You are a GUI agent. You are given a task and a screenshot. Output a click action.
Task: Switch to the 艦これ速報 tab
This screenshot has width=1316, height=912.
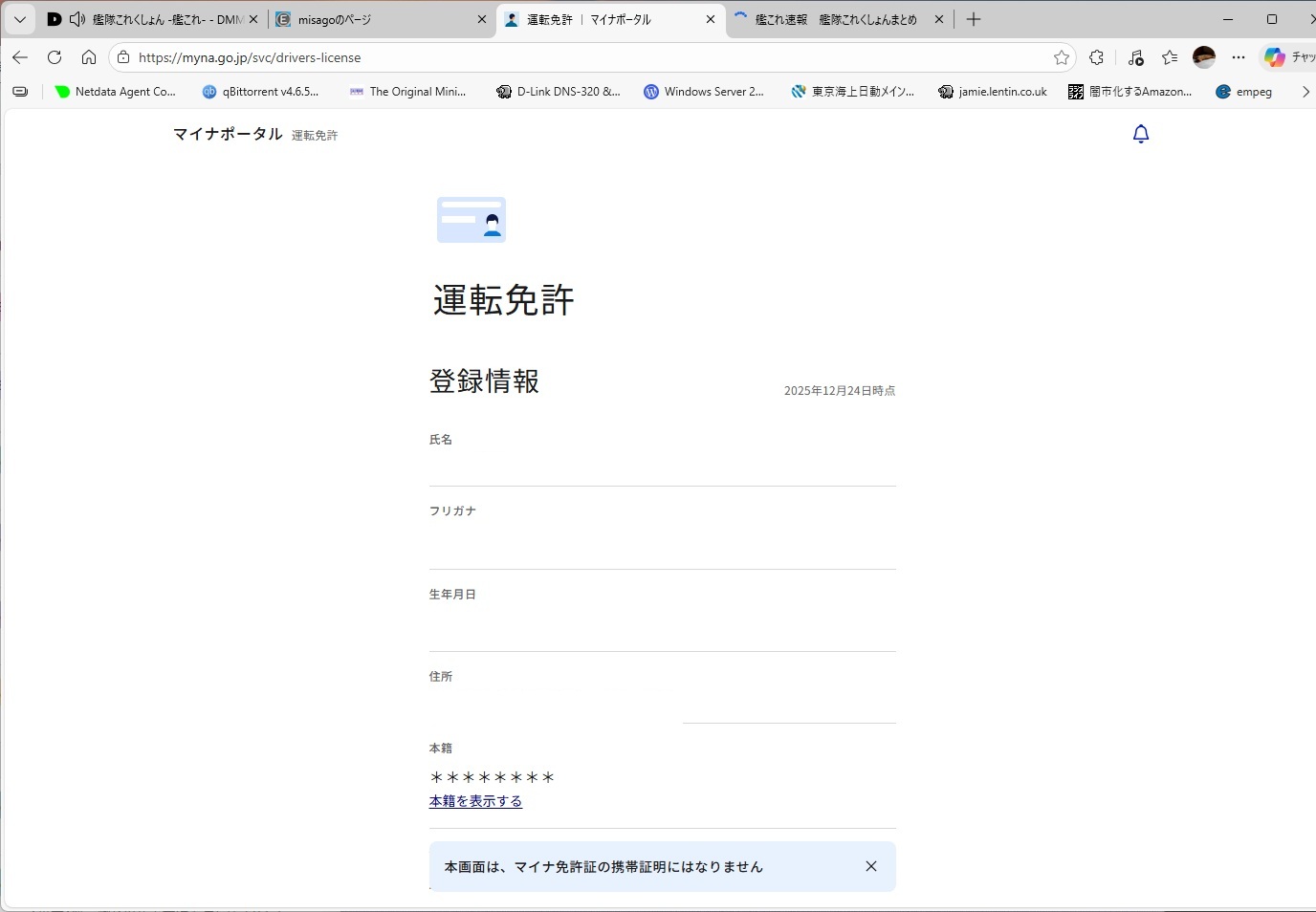coord(832,19)
